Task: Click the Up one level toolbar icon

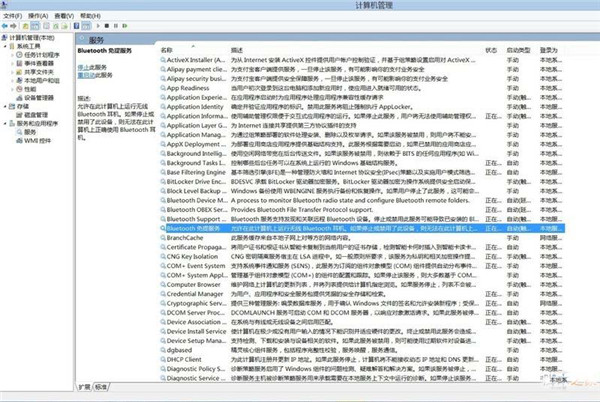Action: [25, 26]
